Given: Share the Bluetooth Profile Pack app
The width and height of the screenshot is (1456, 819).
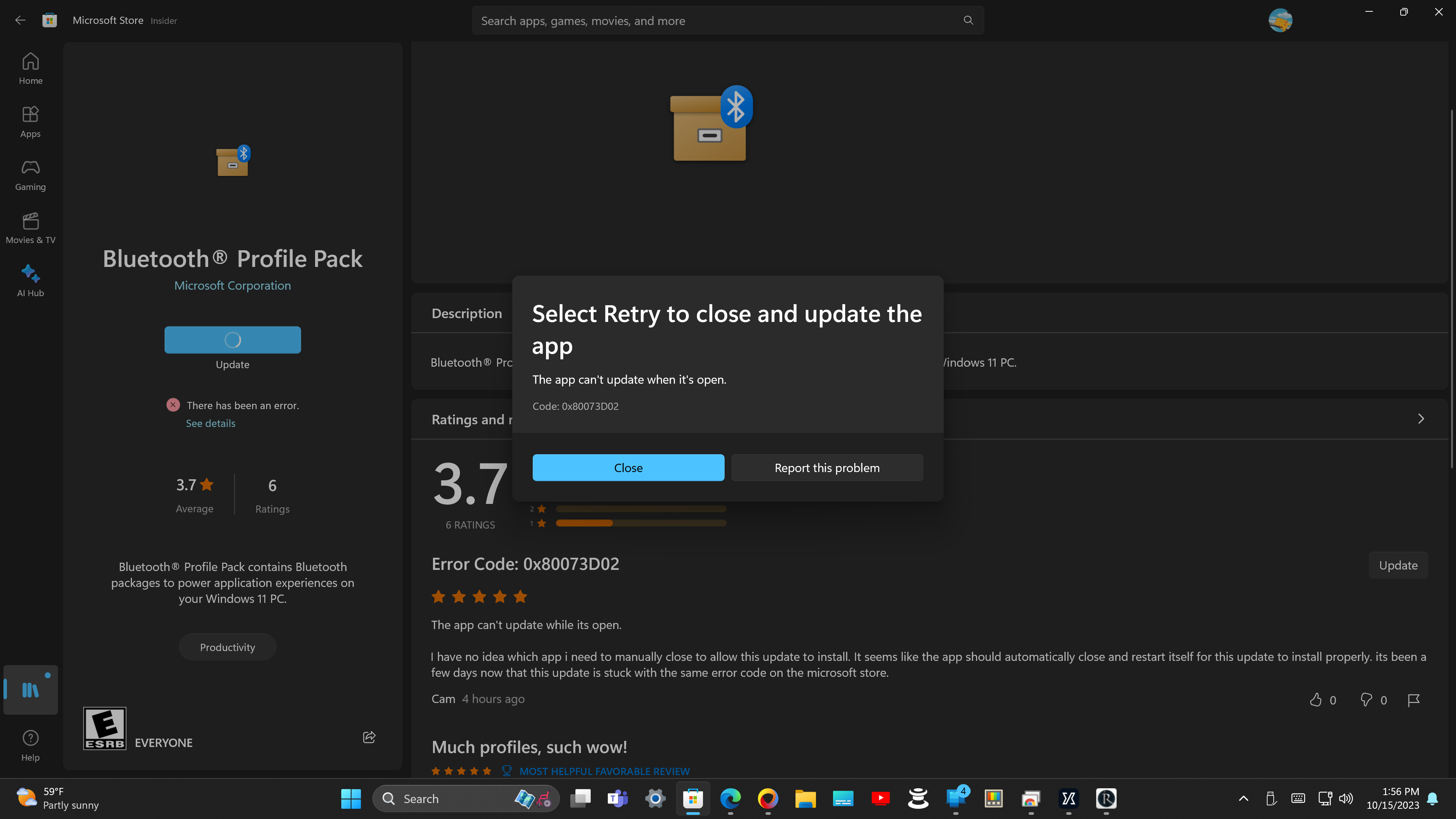Looking at the screenshot, I should (x=369, y=736).
